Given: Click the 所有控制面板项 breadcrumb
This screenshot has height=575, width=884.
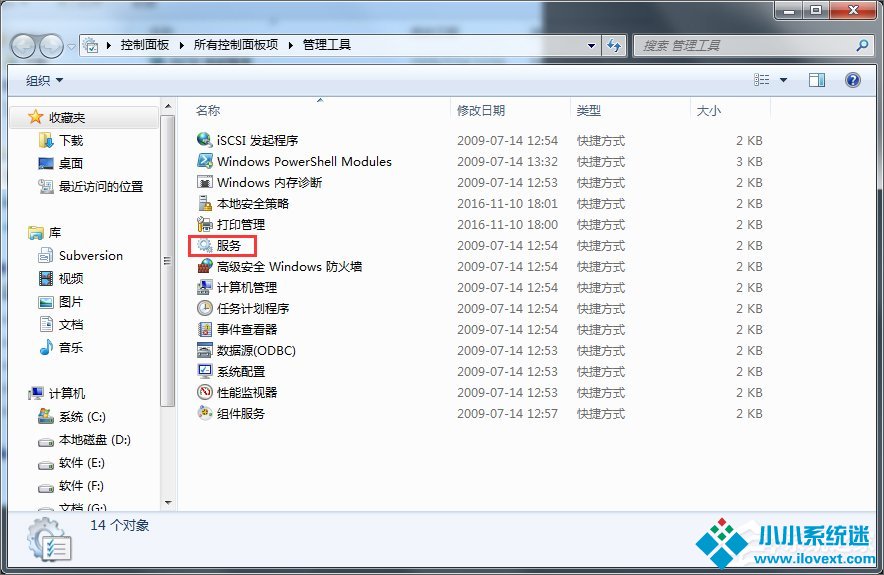Looking at the screenshot, I should click(236, 45).
